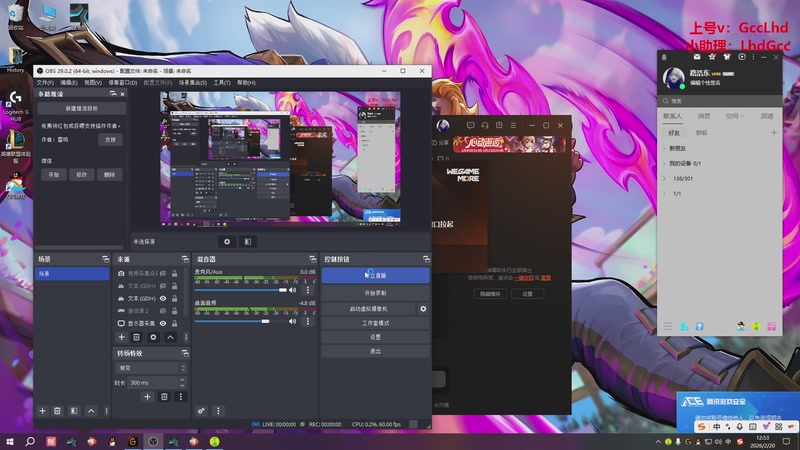The width and height of the screenshot is (800, 450).
Task: Click 隐藏模块 button in WeGame window
Action: pyautogui.click(x=490, y=294)
